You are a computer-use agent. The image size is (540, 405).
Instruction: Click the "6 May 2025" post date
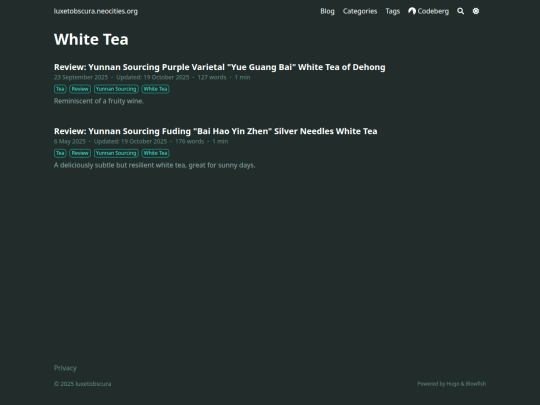tap(70, 142)
